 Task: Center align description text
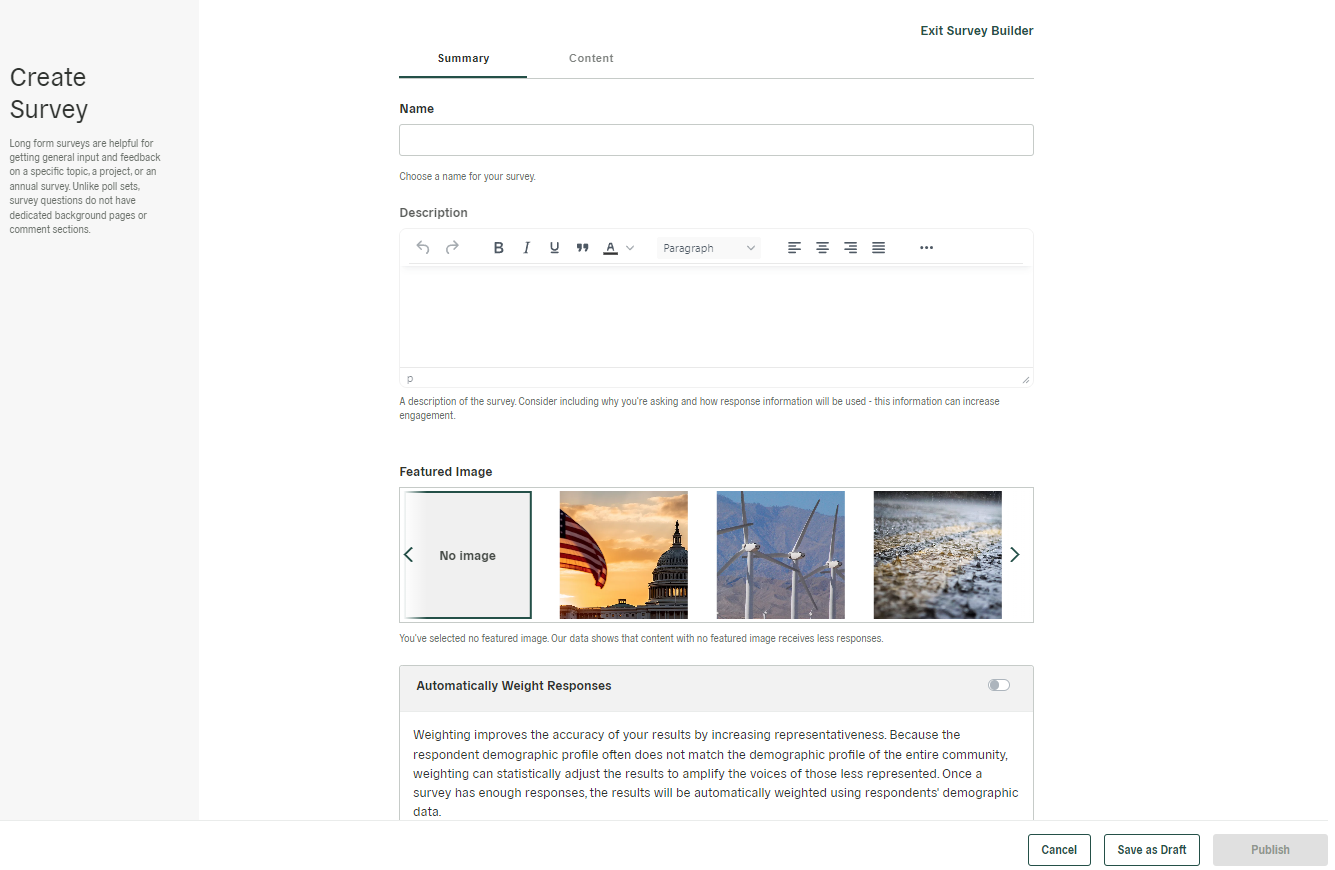pyautogui.click(x=822, y=248)
